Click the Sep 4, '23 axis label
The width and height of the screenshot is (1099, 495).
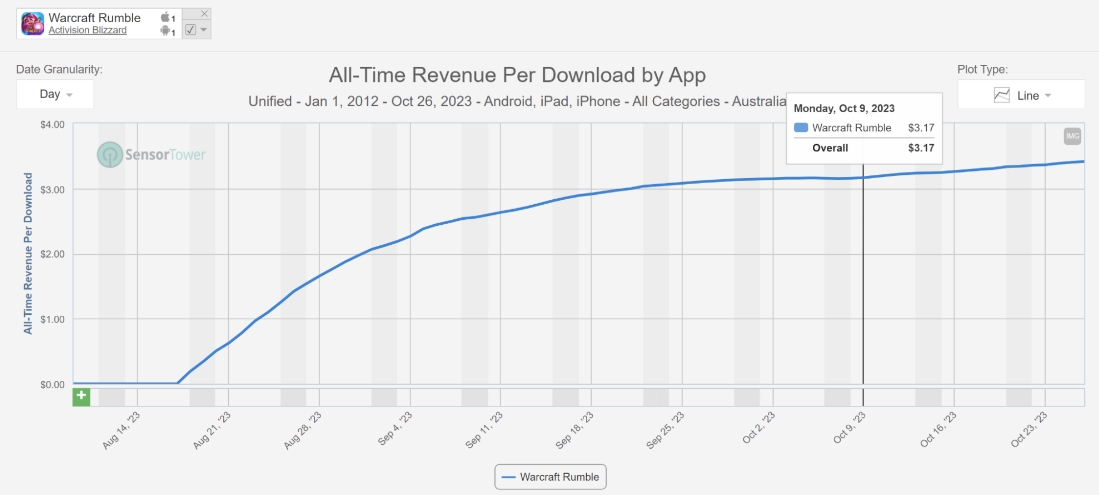click(x=397, y=429)
